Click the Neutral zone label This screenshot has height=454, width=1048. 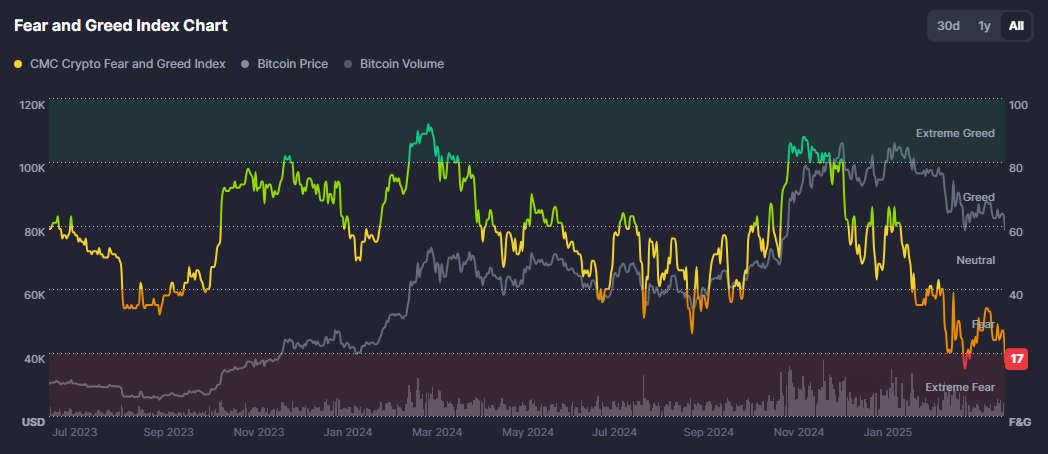tap(975, 260)
